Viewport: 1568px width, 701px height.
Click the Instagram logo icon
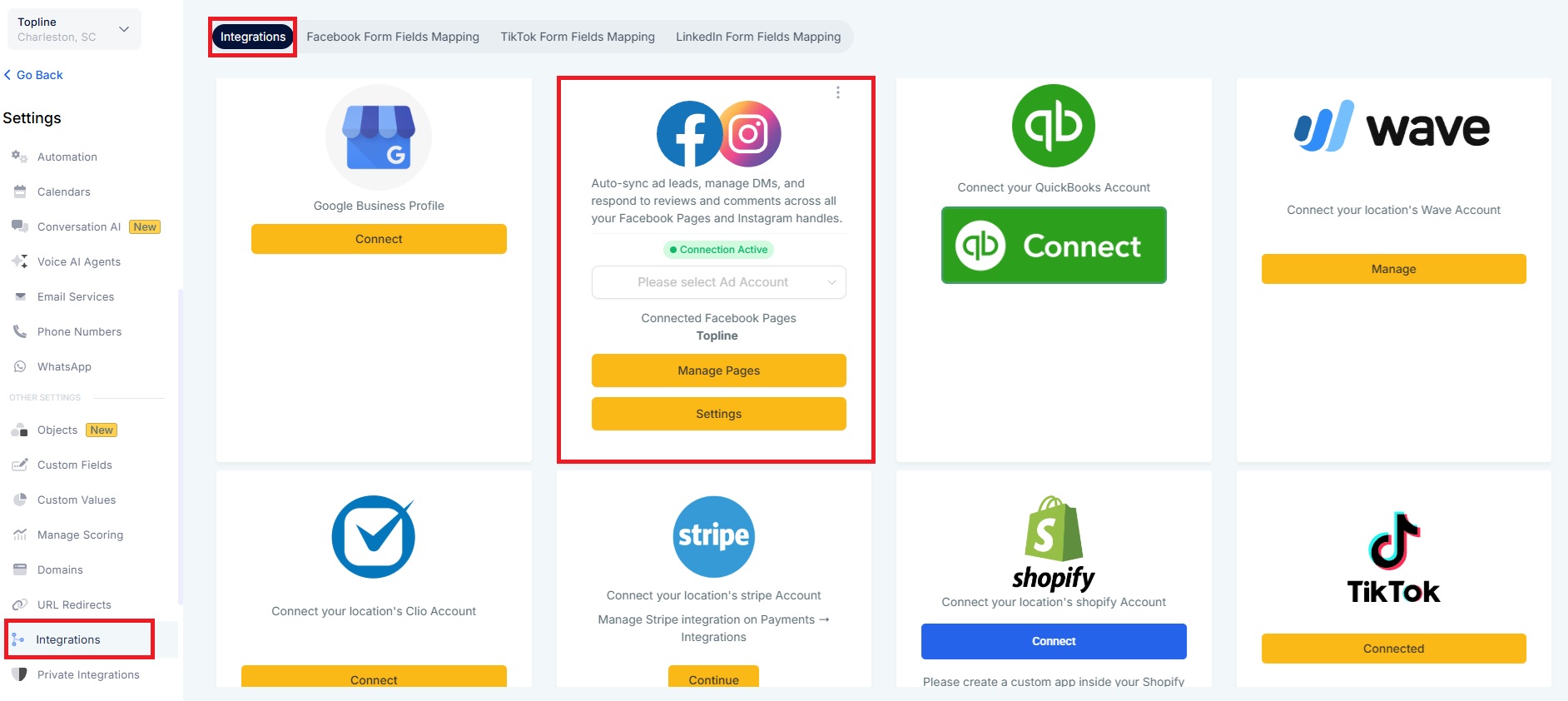[x=750, y=134]
